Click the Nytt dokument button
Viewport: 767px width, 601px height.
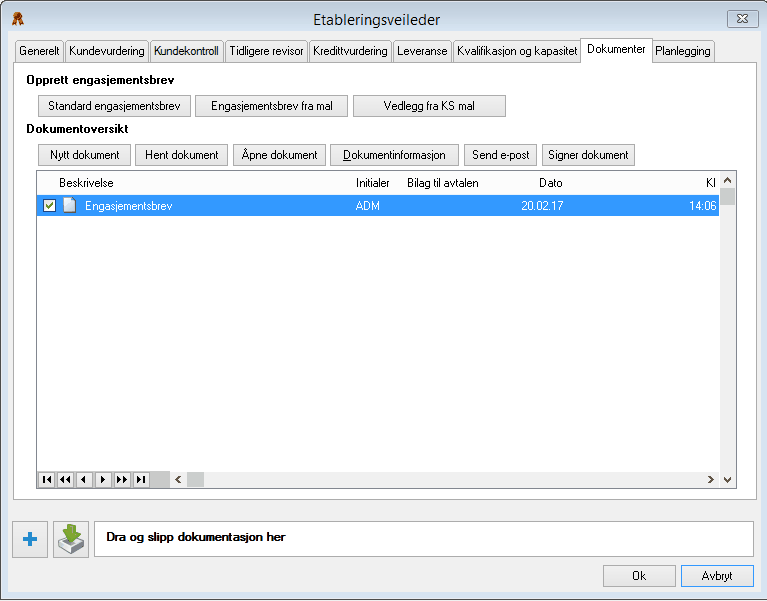tap(85, 155)
